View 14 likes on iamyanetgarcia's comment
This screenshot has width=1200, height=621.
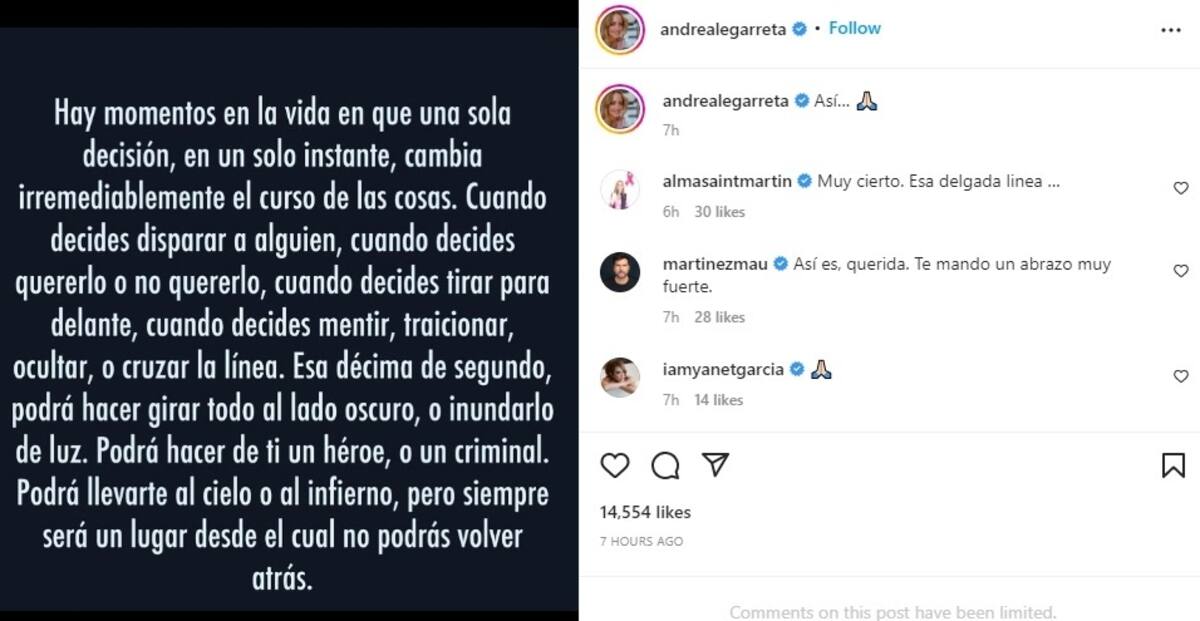718,400
